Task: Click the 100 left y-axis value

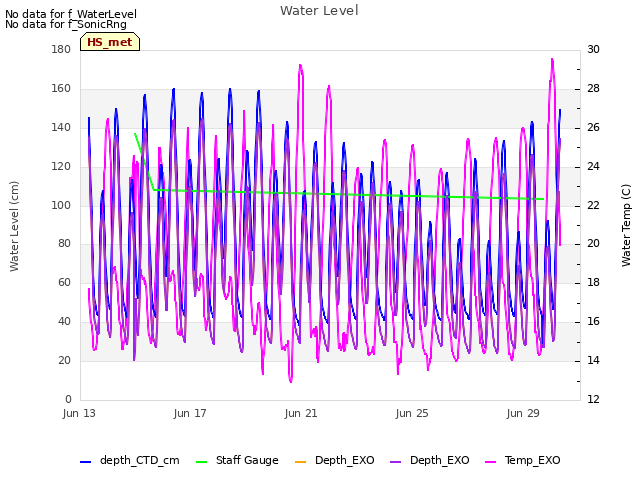Action: tap(61, 205)
